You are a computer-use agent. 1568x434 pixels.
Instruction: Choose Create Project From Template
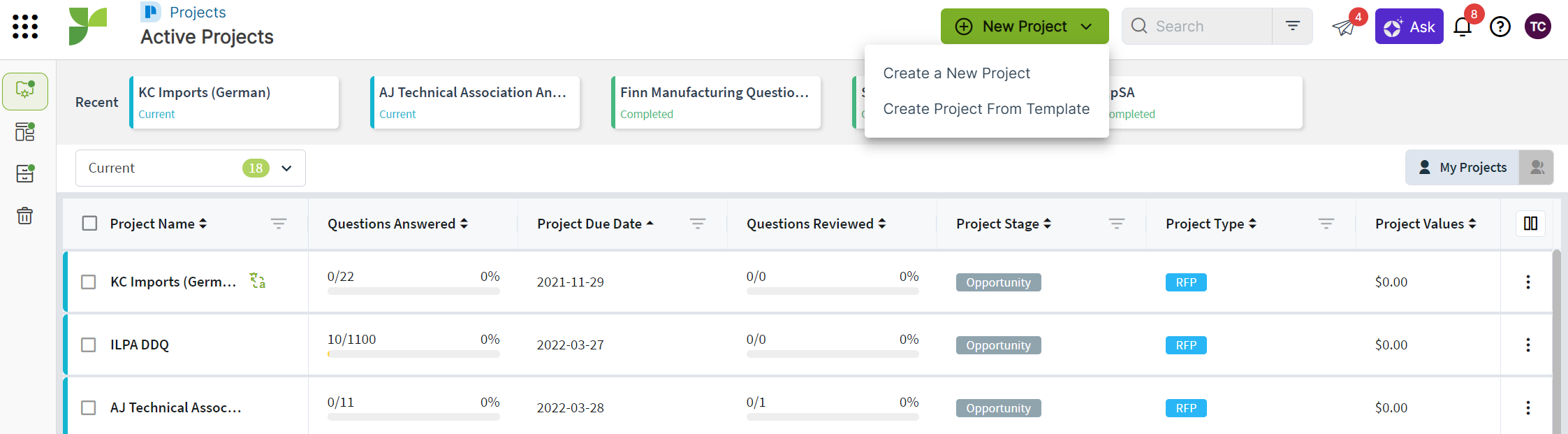[986, 109]
